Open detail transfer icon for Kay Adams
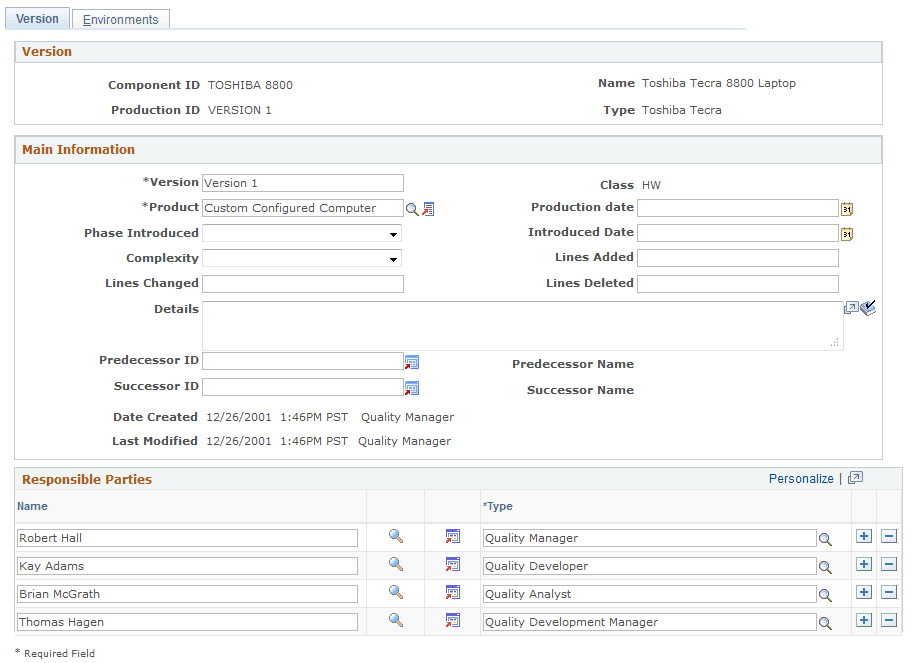 pos(452,565)
